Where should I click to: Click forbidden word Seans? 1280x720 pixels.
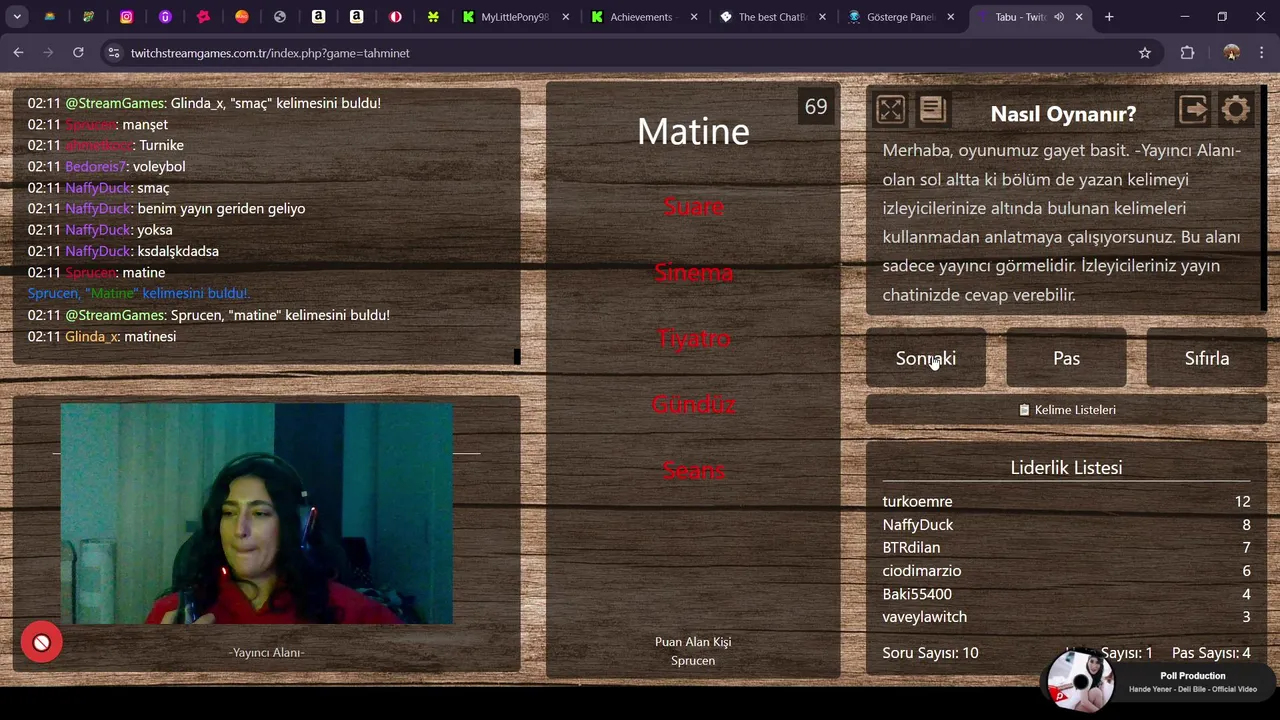click(693, 471)
